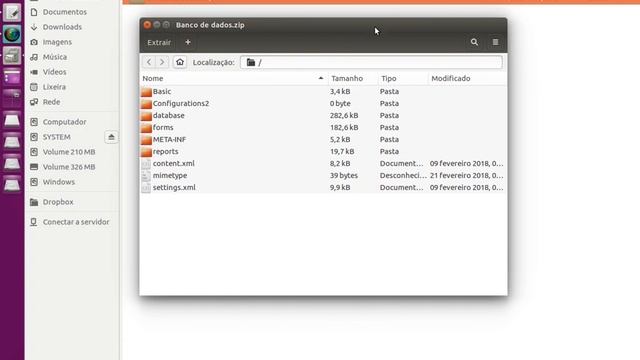This screenshot has width=640, height=360.
Task: Launch the text editor from dock
Action: pyautogui.click(x=12, y=13)
